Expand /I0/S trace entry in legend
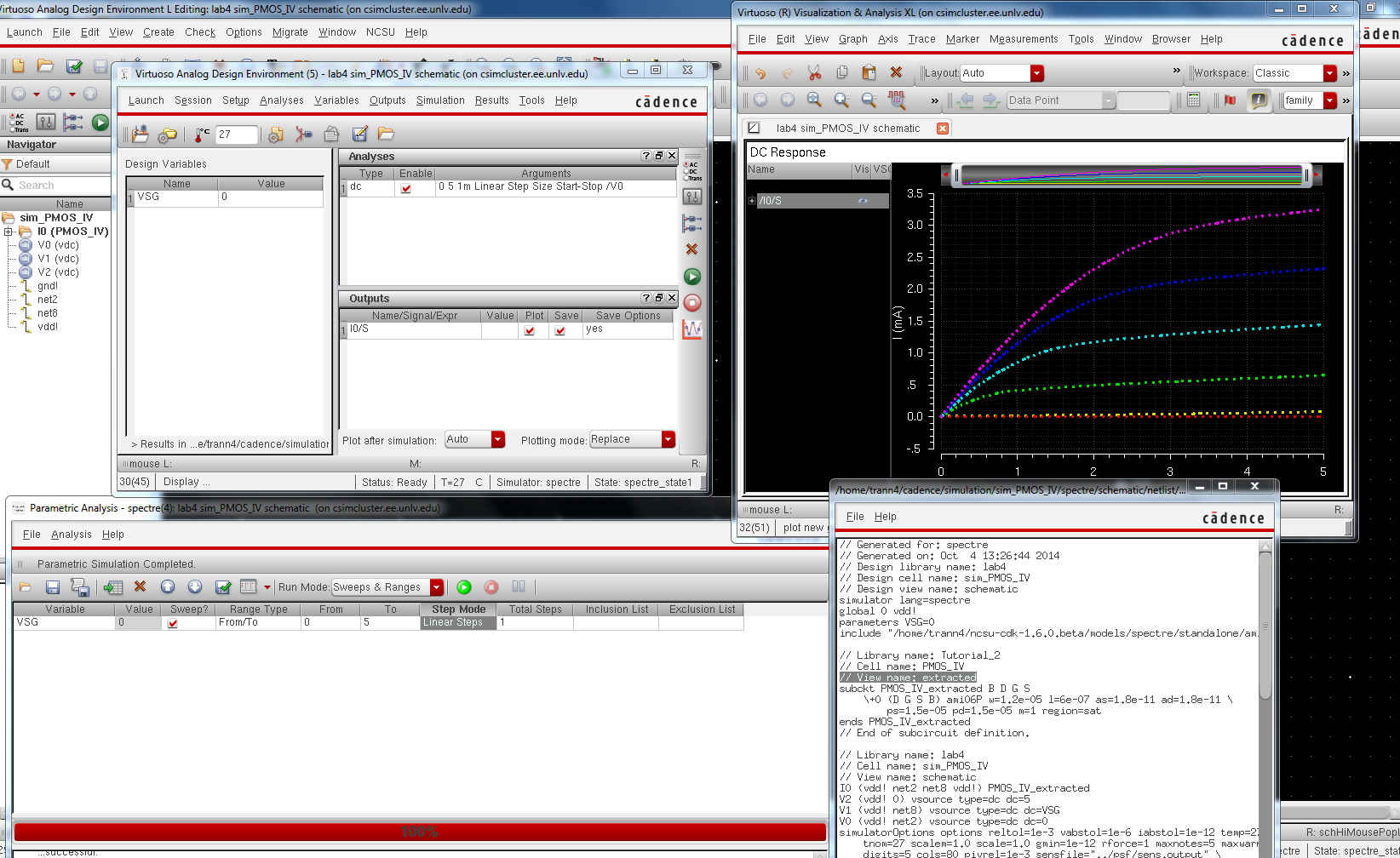This screenshot has height=858, width=1400. point(751,201)
